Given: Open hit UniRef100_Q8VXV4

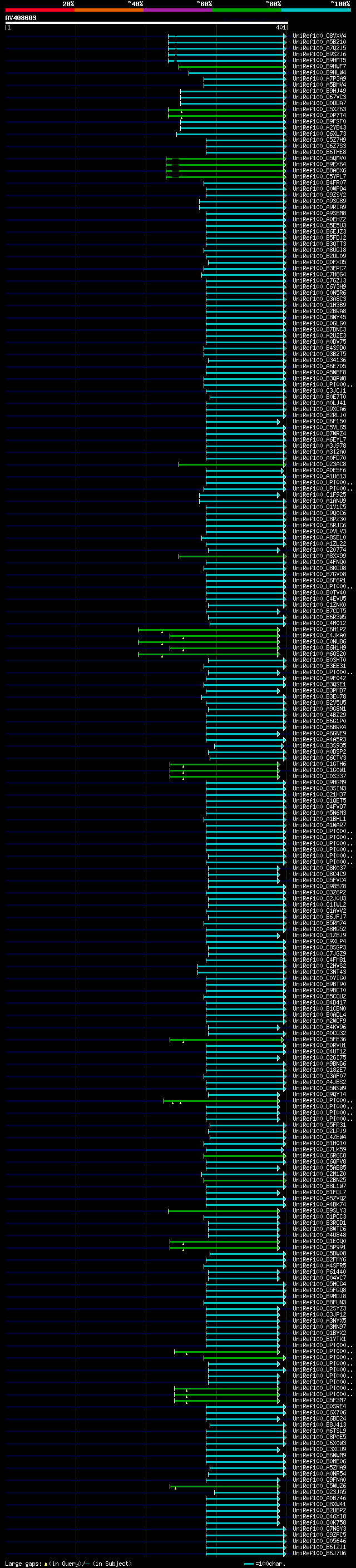Looking at the screenshot, I should point(319,36).
